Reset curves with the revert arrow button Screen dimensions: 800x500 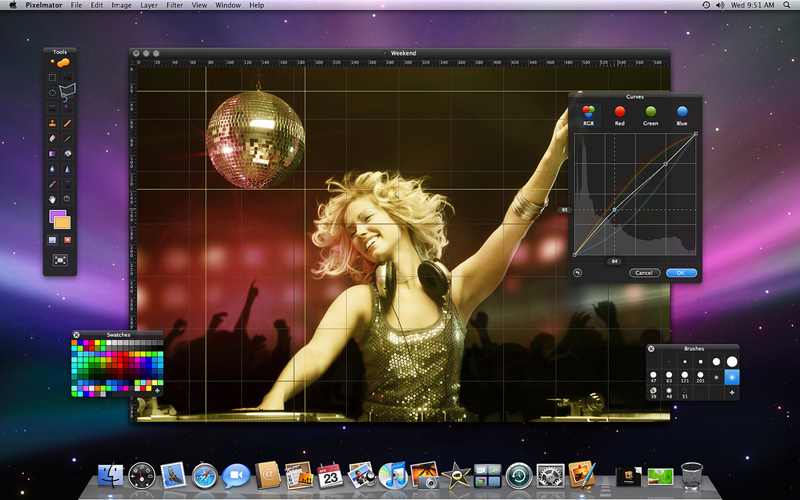[x=578, y=272]
